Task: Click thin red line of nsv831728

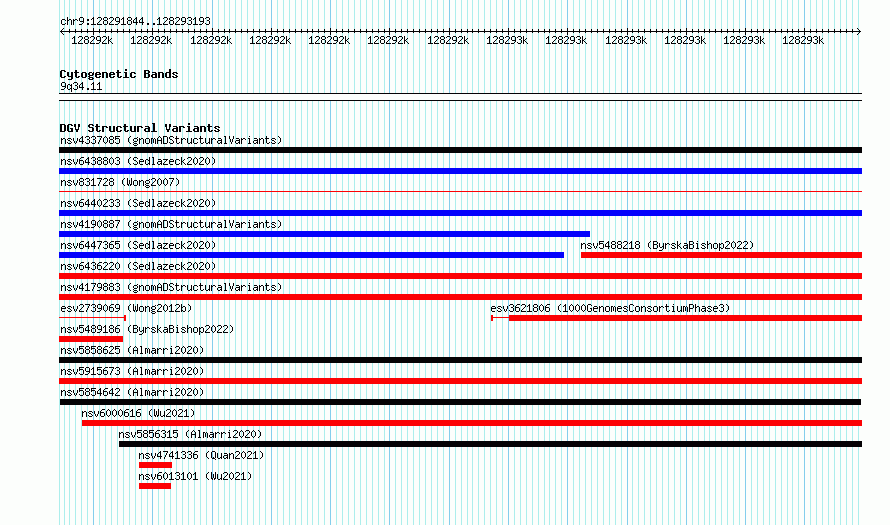Action: point(460,192)
